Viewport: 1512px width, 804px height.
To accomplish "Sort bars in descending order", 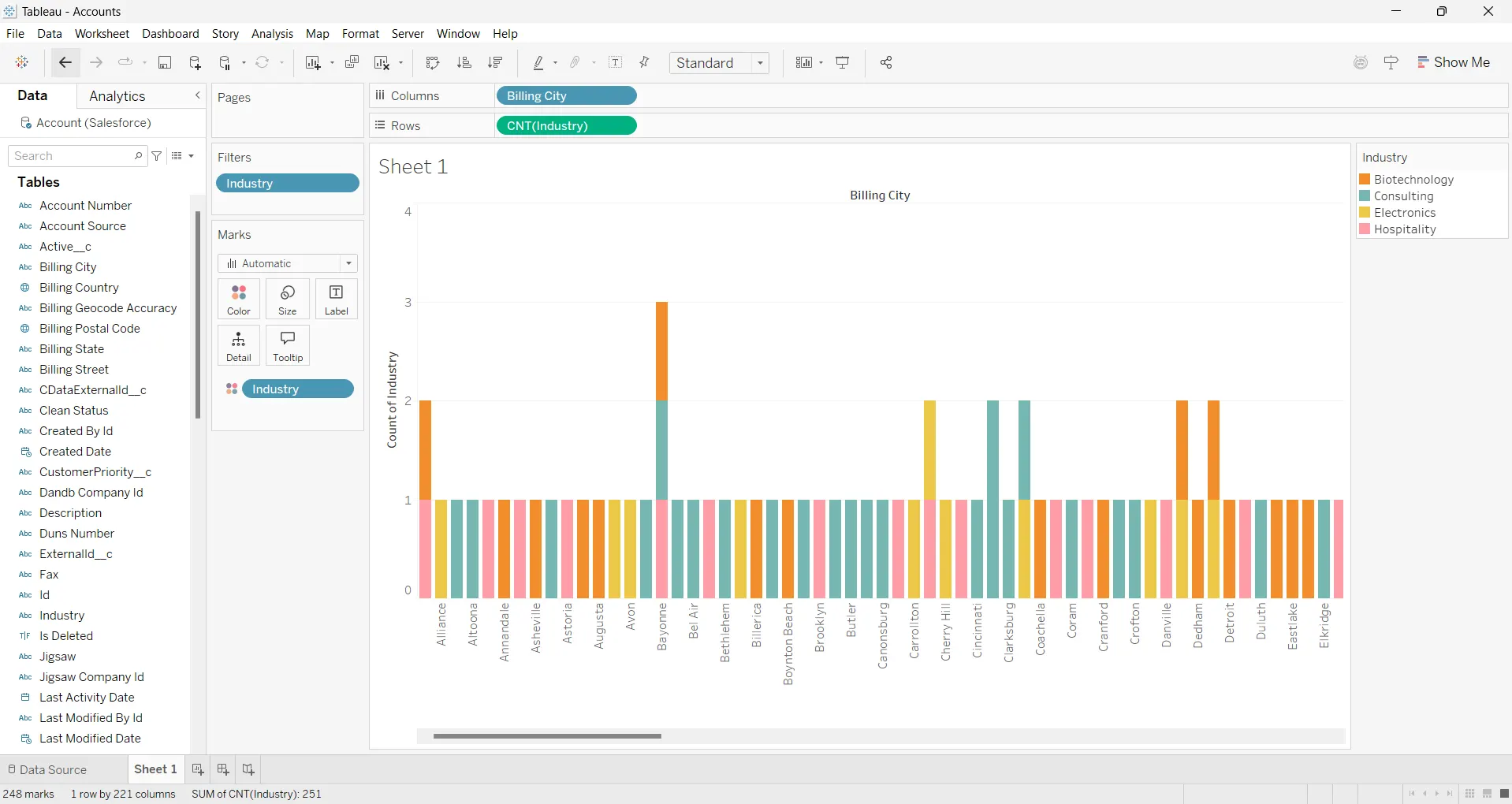I will (495, 63).
